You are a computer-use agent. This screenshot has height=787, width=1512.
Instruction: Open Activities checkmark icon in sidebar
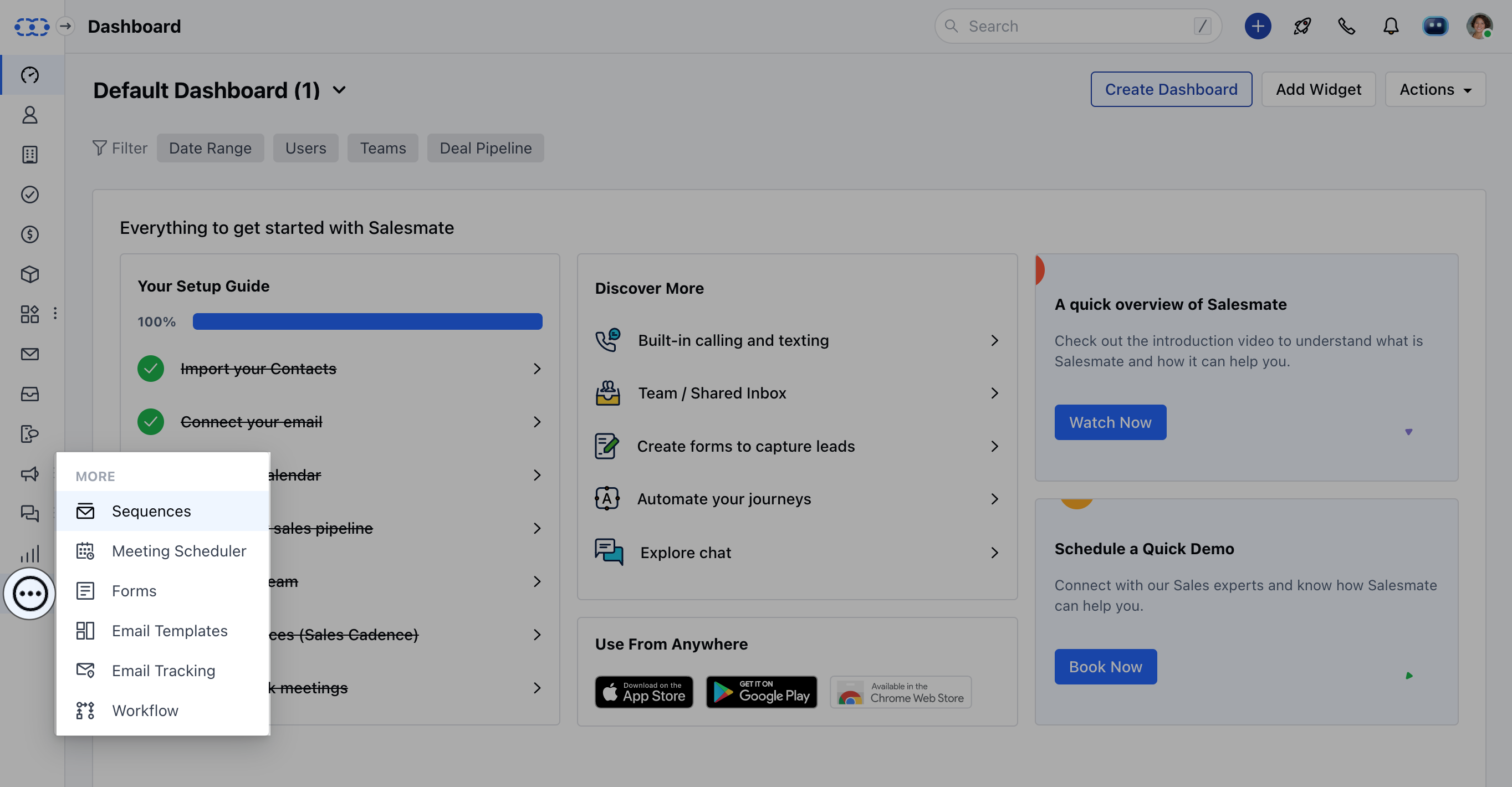coord(30,195)
